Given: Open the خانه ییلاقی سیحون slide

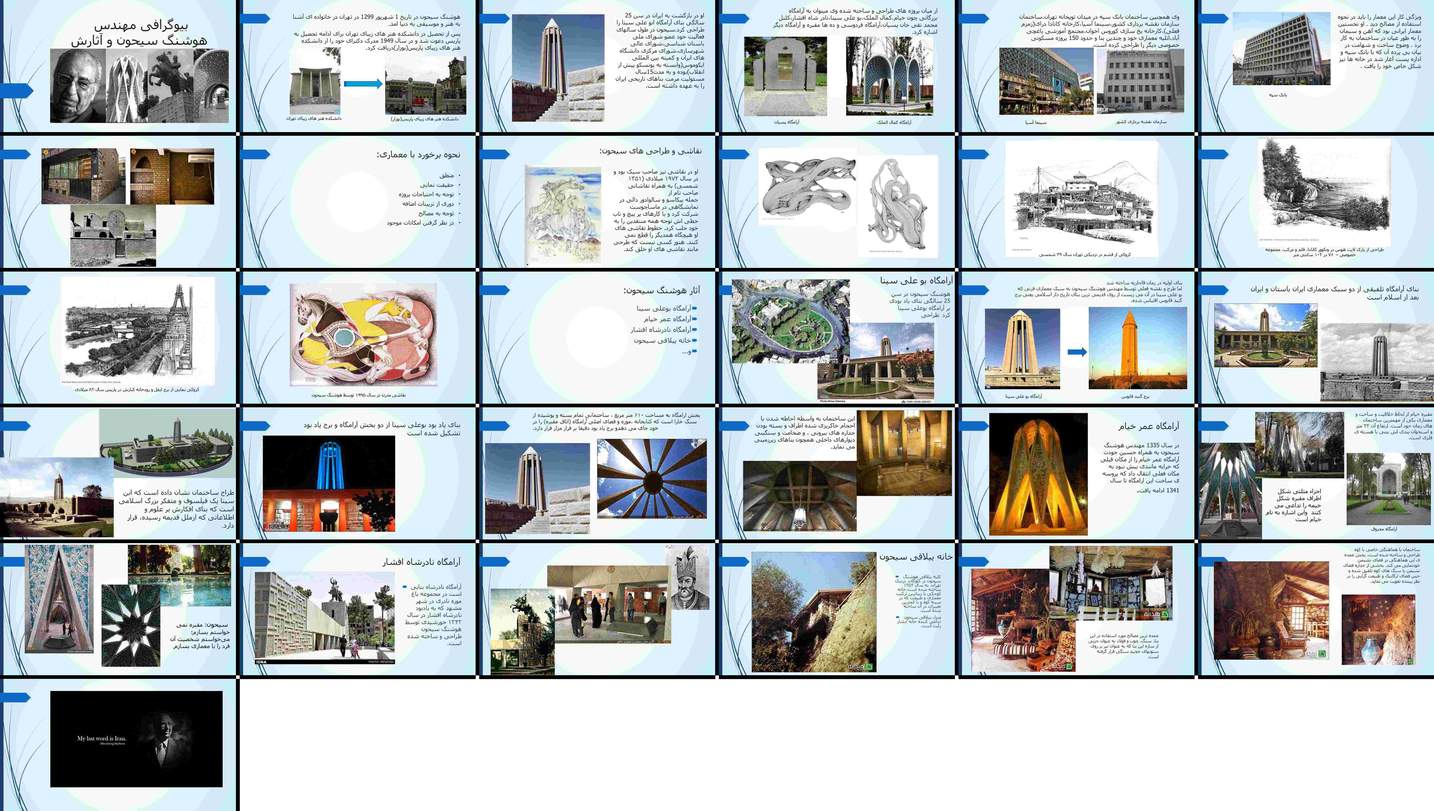Looking at the screenshot, I should pos(837,610).
